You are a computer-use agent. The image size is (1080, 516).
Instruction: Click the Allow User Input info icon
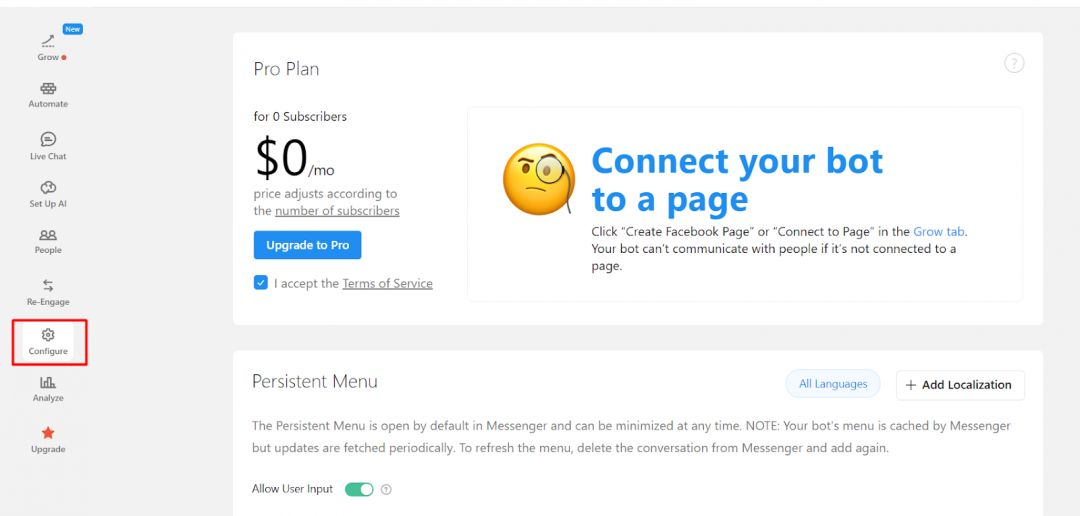(386, 490)
